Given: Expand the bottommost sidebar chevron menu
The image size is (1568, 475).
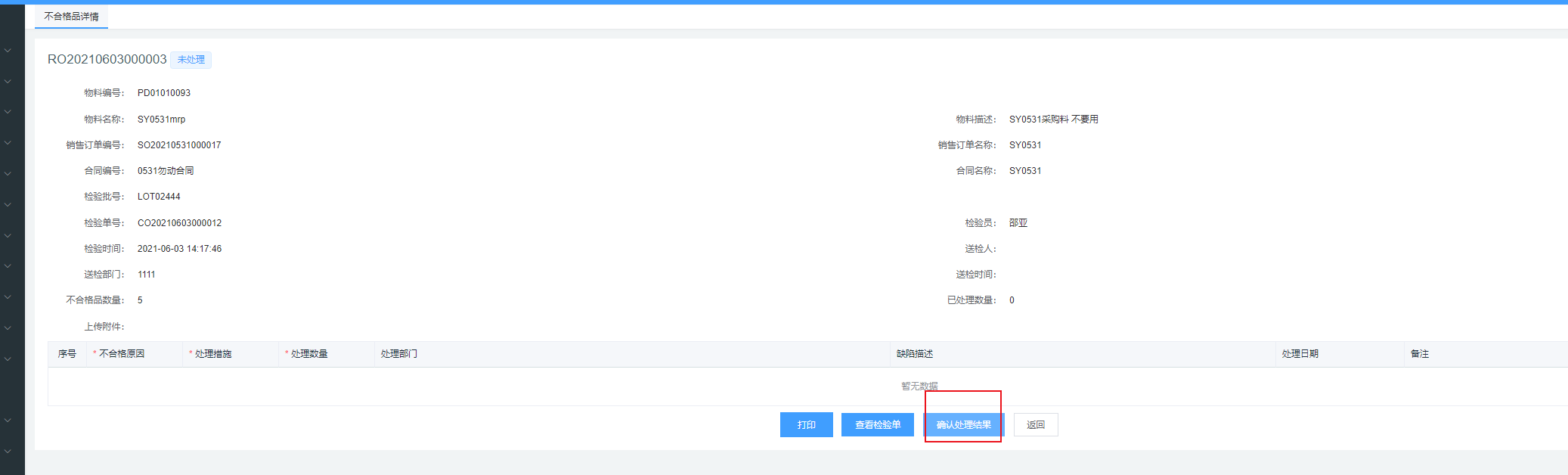Looking at the screenshot, I should (8, 451).
